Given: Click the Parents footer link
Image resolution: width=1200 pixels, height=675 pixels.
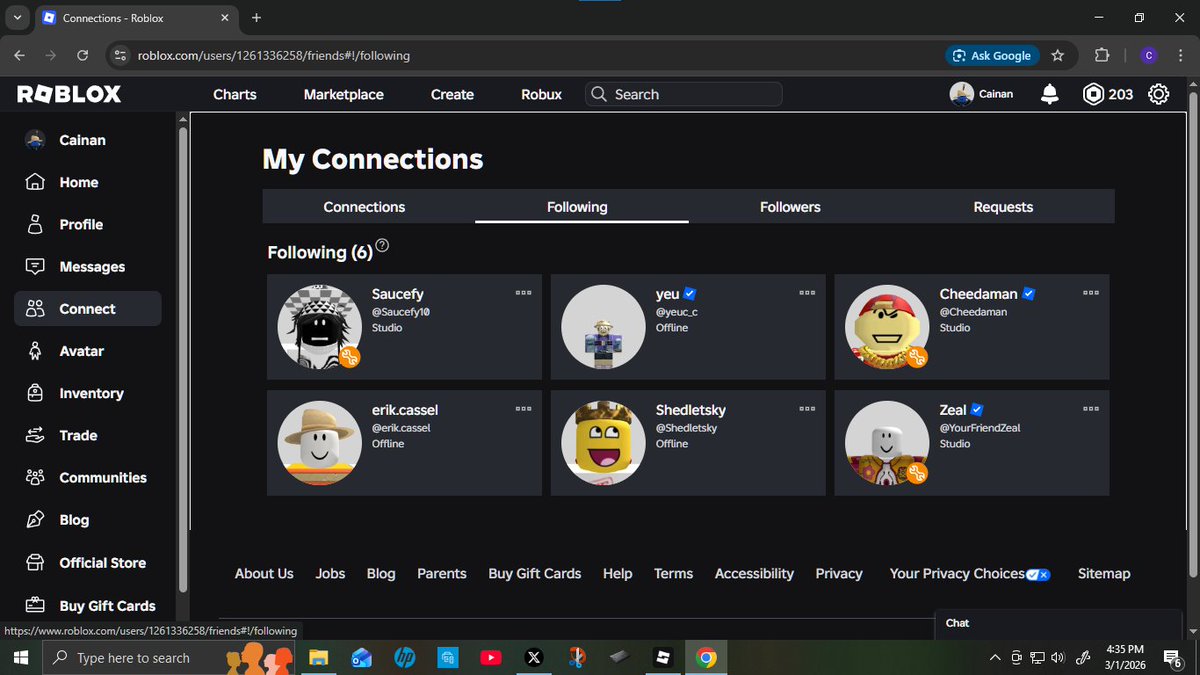Looking at the screenshot, I should 442,574.
